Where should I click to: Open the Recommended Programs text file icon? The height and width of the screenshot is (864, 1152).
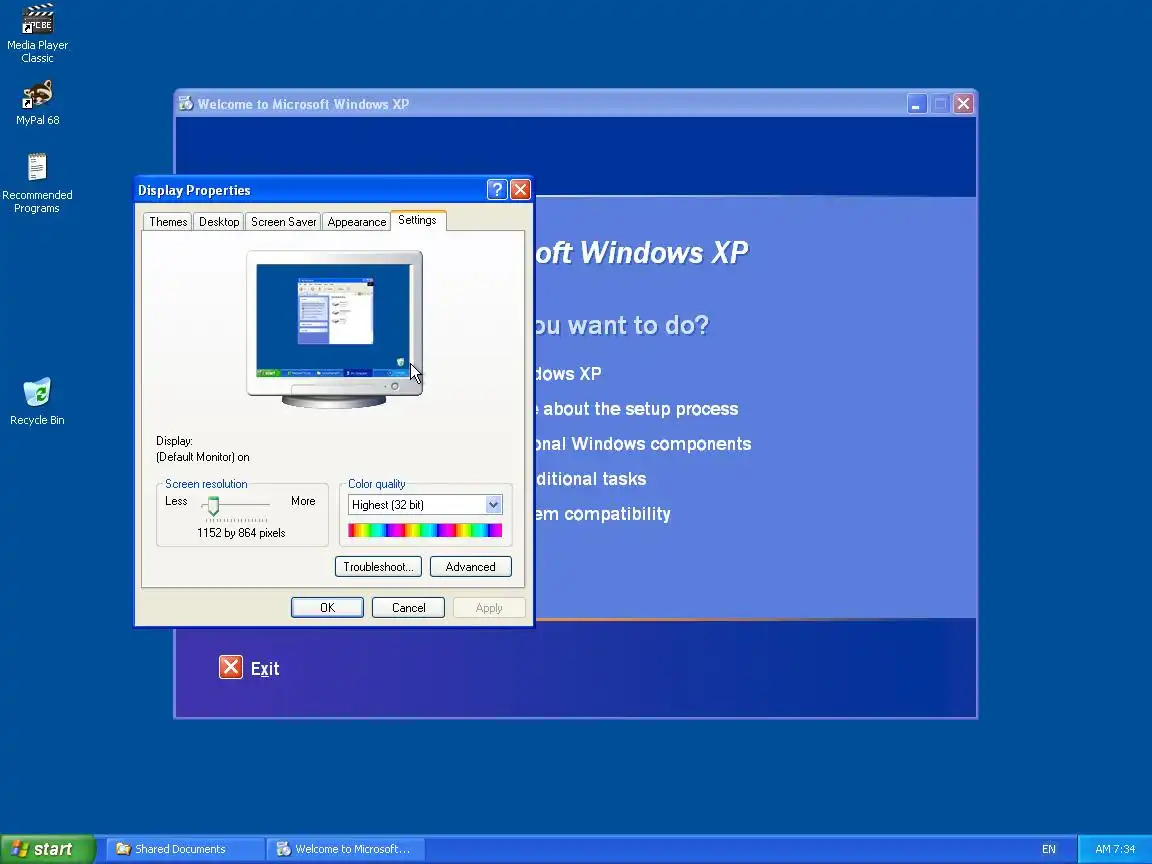tap(37, 183)
